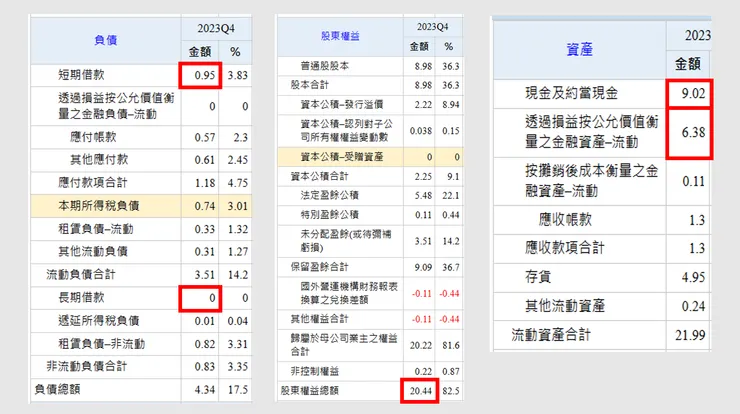Viewport: 740px width, 414px height.
Task: Select the 9.02 amount for 現金及約當現金
Action: tap(693, 93)
